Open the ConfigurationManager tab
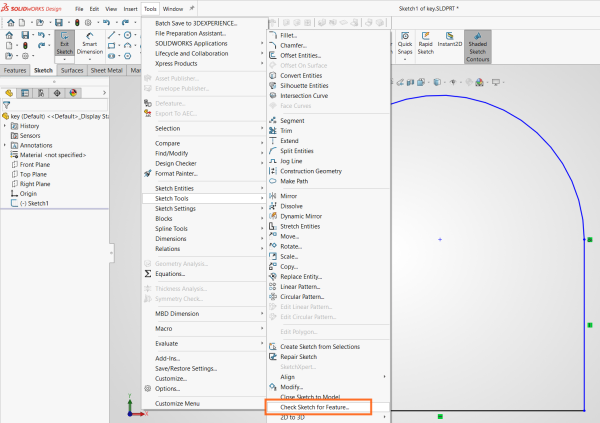The width and height of the screenshot is (600, 423). 41,93
